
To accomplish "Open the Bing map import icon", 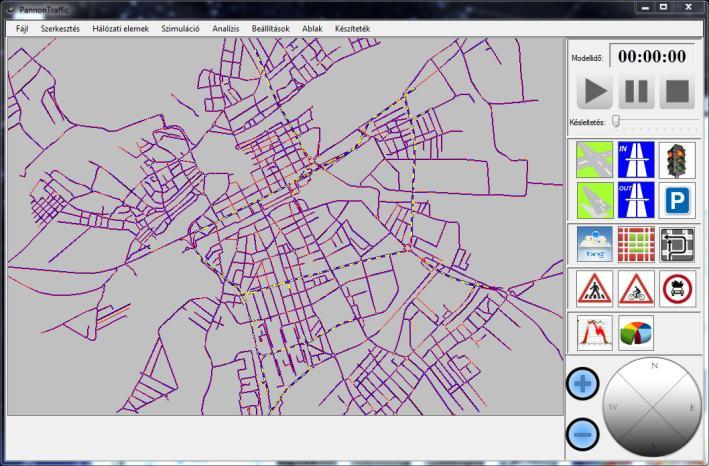I will click(595, 245).
